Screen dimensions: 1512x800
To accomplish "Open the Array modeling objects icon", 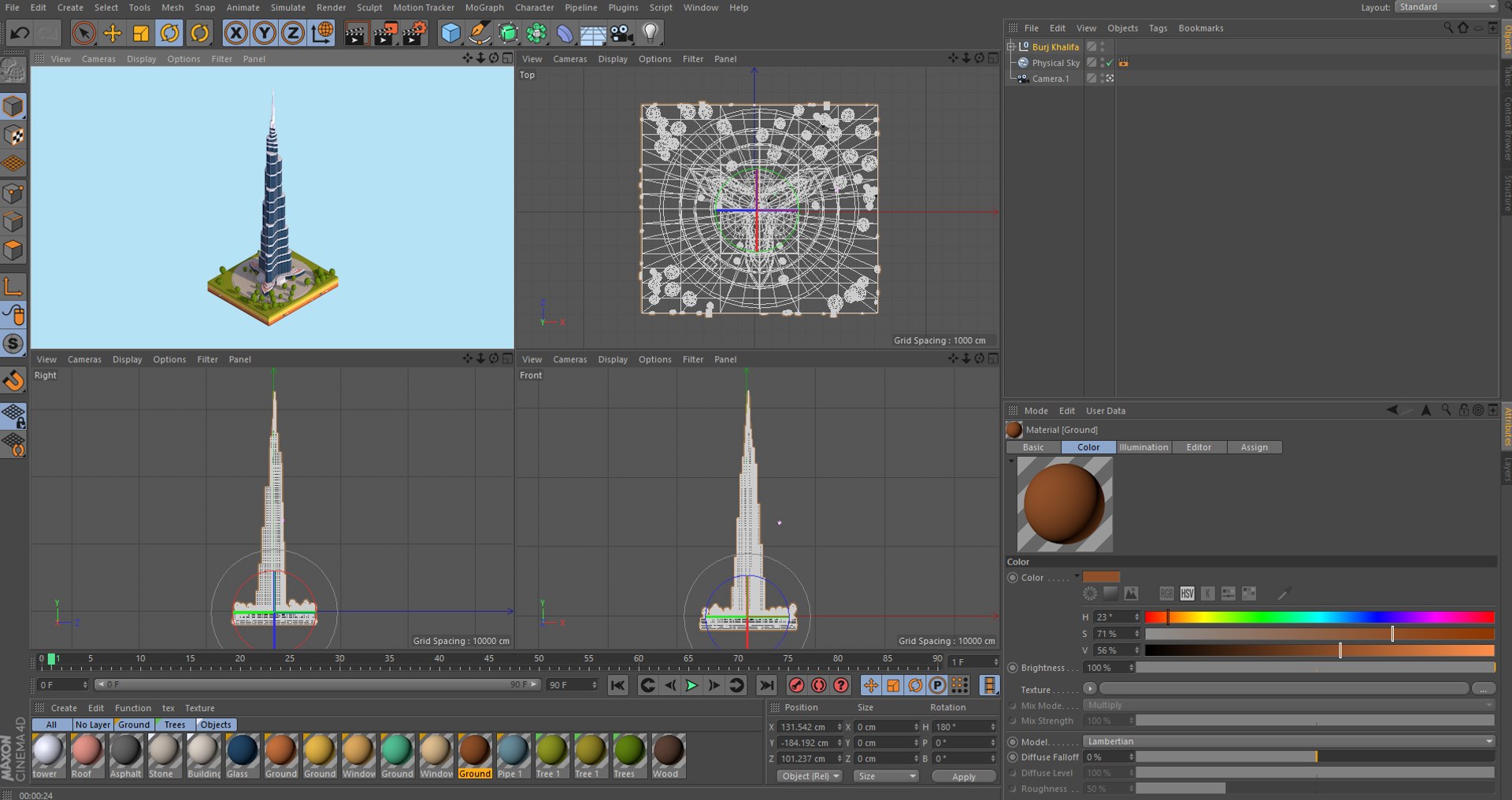I will pos(536,33).
